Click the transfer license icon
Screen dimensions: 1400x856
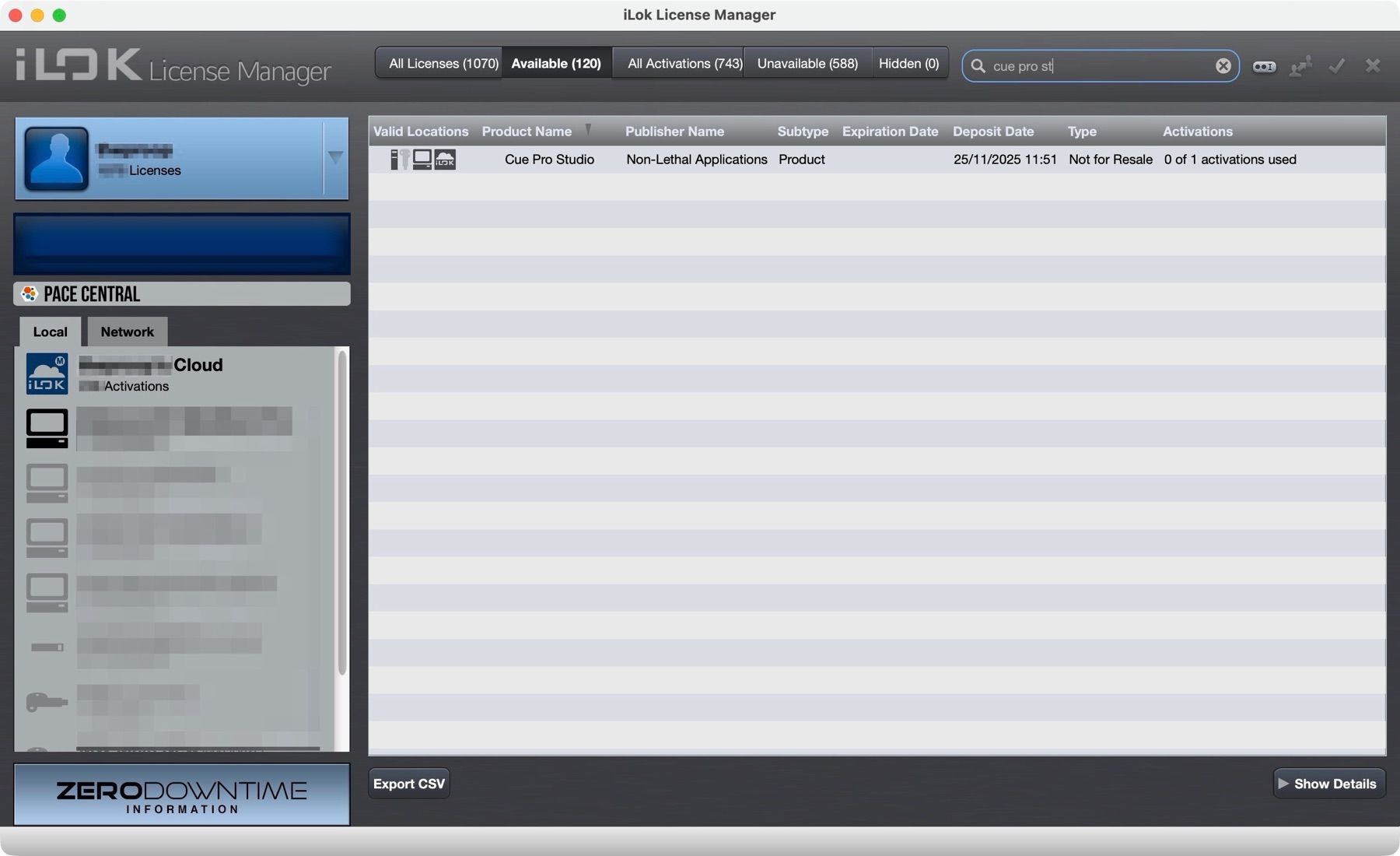1300,66
